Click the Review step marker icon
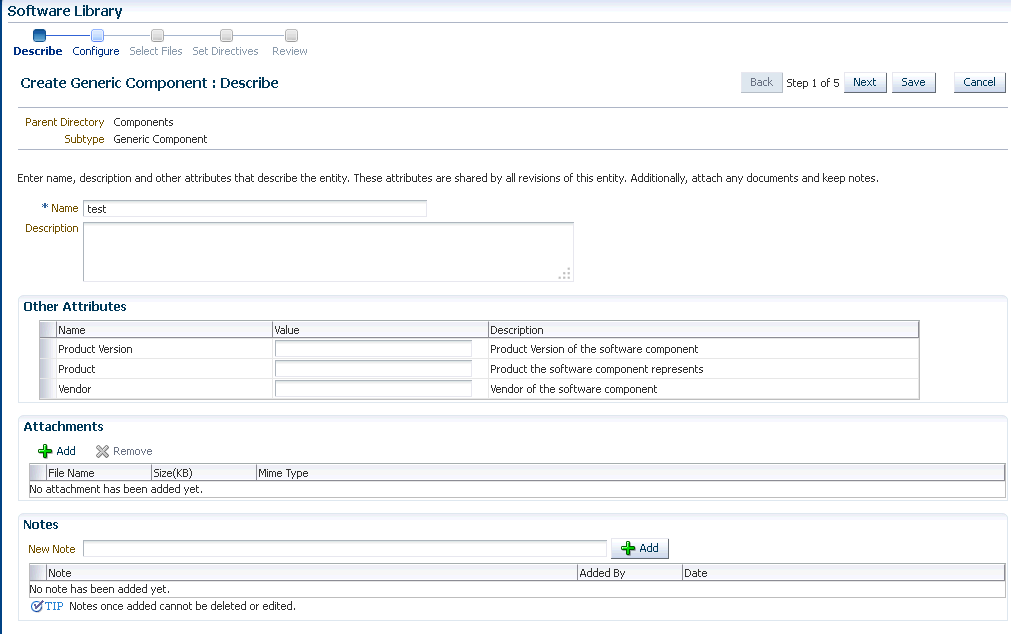This screenshot has height=634, width=1011. [x=291, y=35]
